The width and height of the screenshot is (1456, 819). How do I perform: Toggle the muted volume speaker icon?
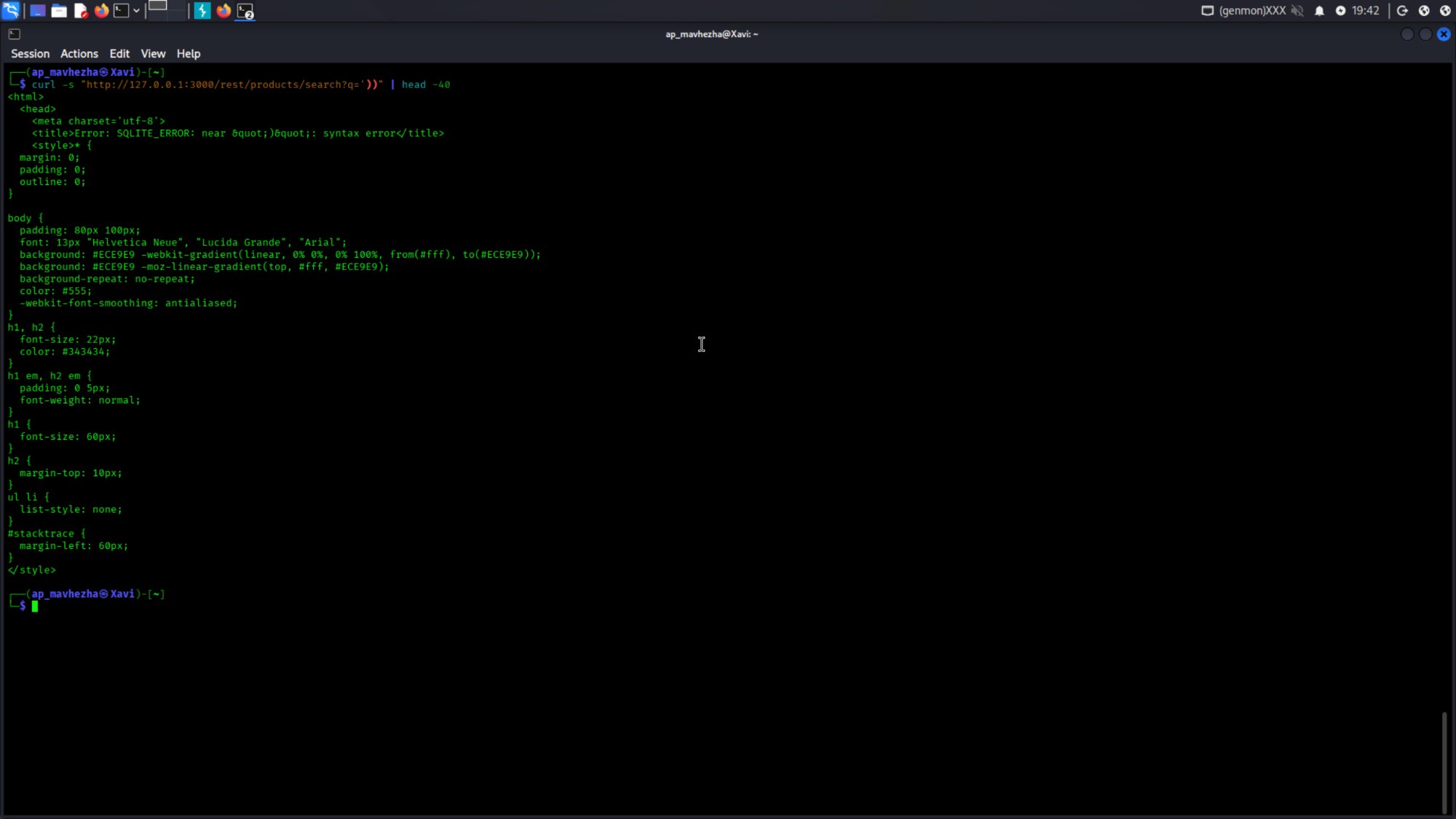pyautogui.click(x=1297, y=10)
